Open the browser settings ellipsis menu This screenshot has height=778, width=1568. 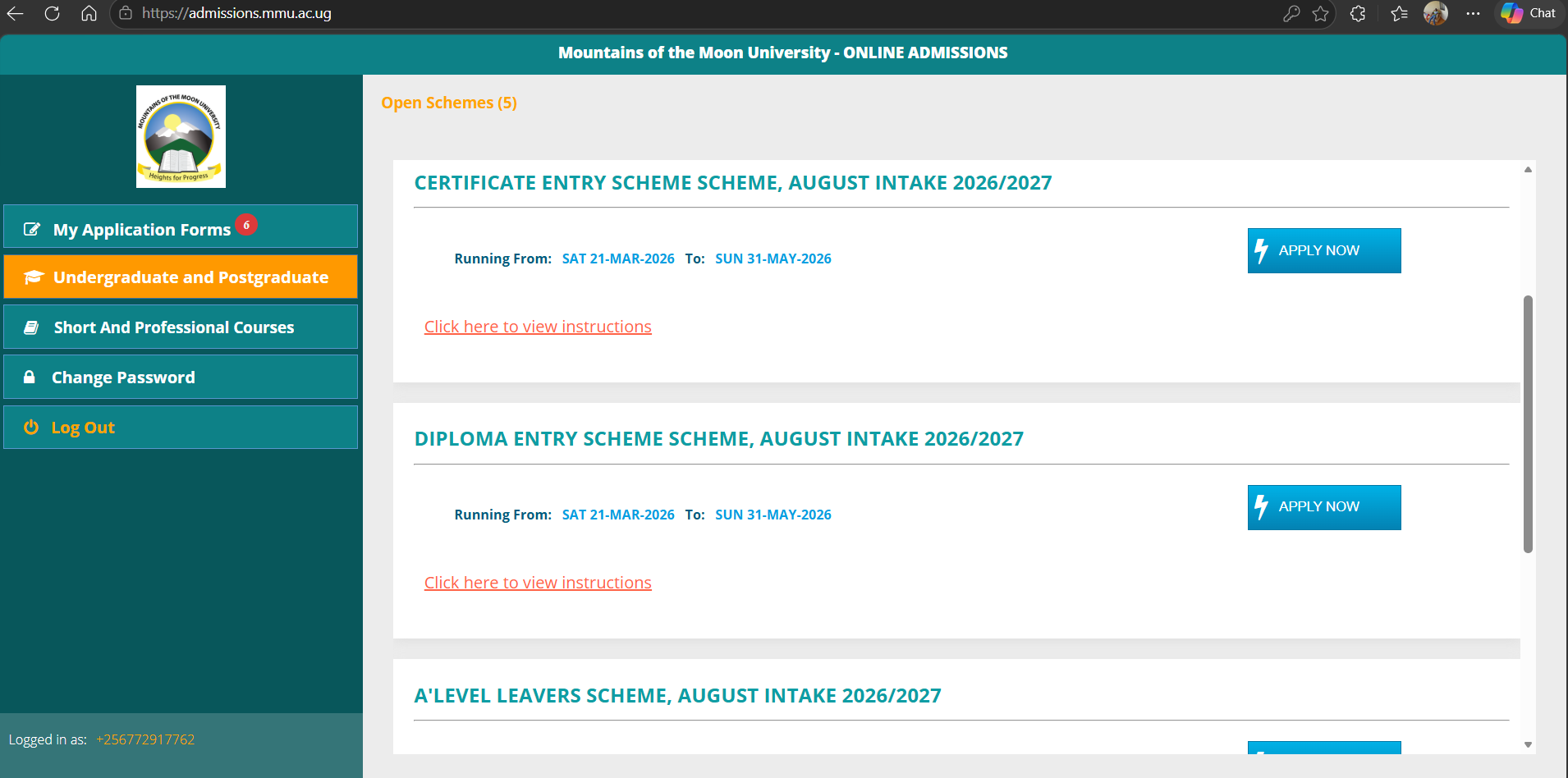[x=1473, y=13]
